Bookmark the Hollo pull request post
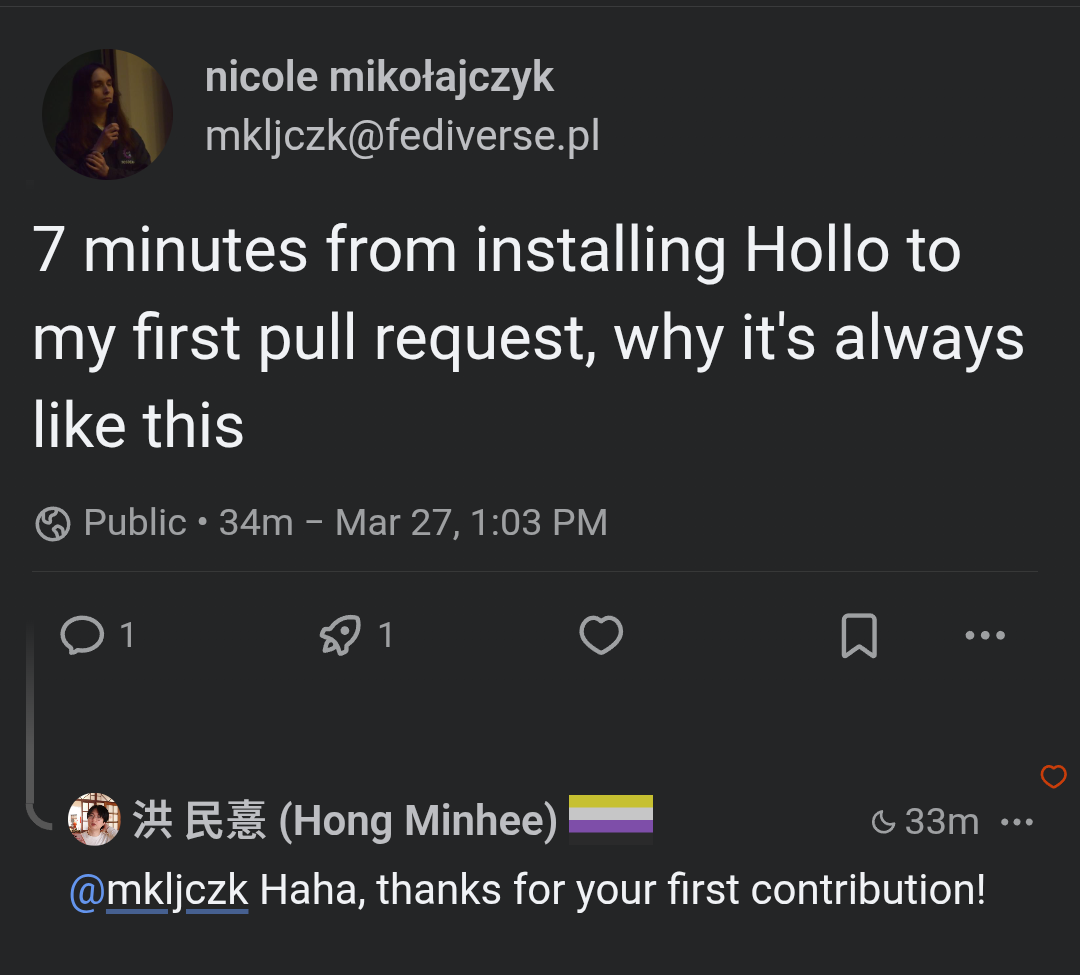Image resolution: width=1080 pixels, height=975 pixels. (x=859, y=635)
